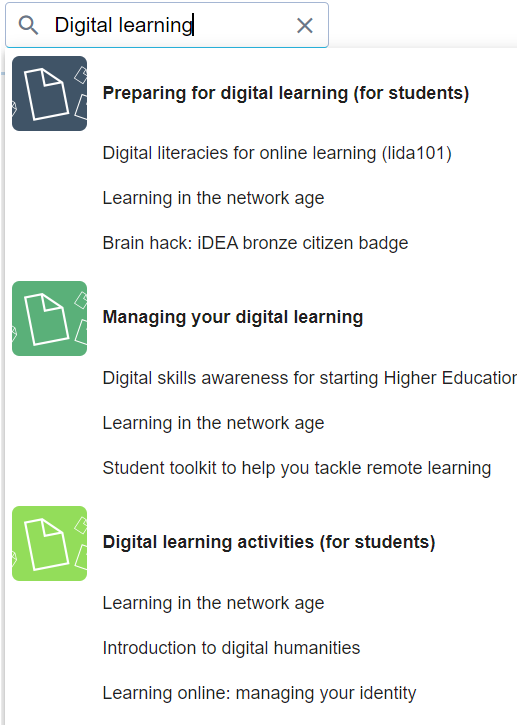518x726 pixels.
Task: Open 'Learning online: managing your identity'
Action: (259, 693)
